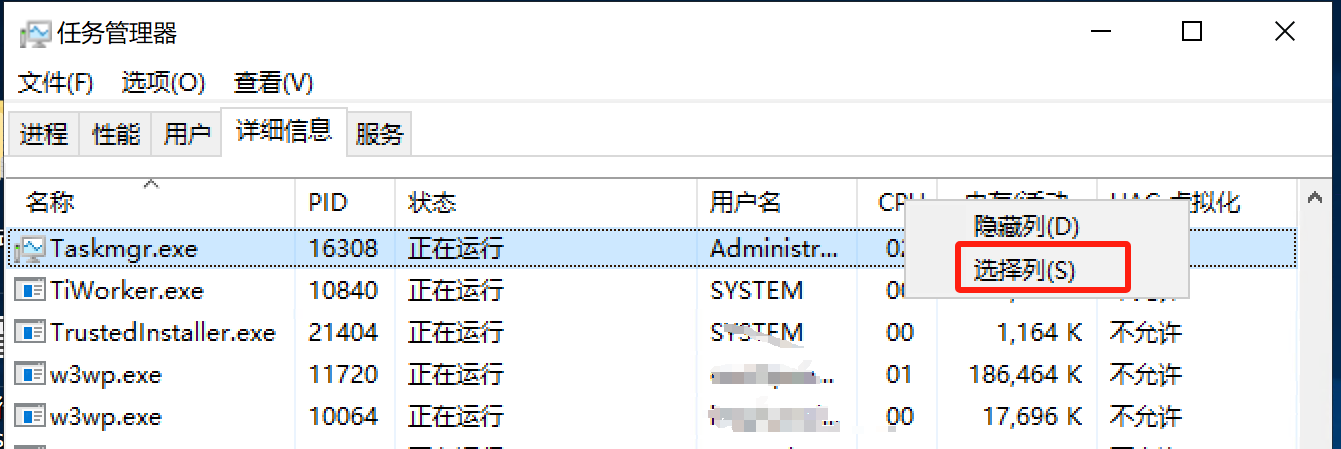Click the Task Manager title bar icon
The image size is (1341, 449).
point(34,33)
